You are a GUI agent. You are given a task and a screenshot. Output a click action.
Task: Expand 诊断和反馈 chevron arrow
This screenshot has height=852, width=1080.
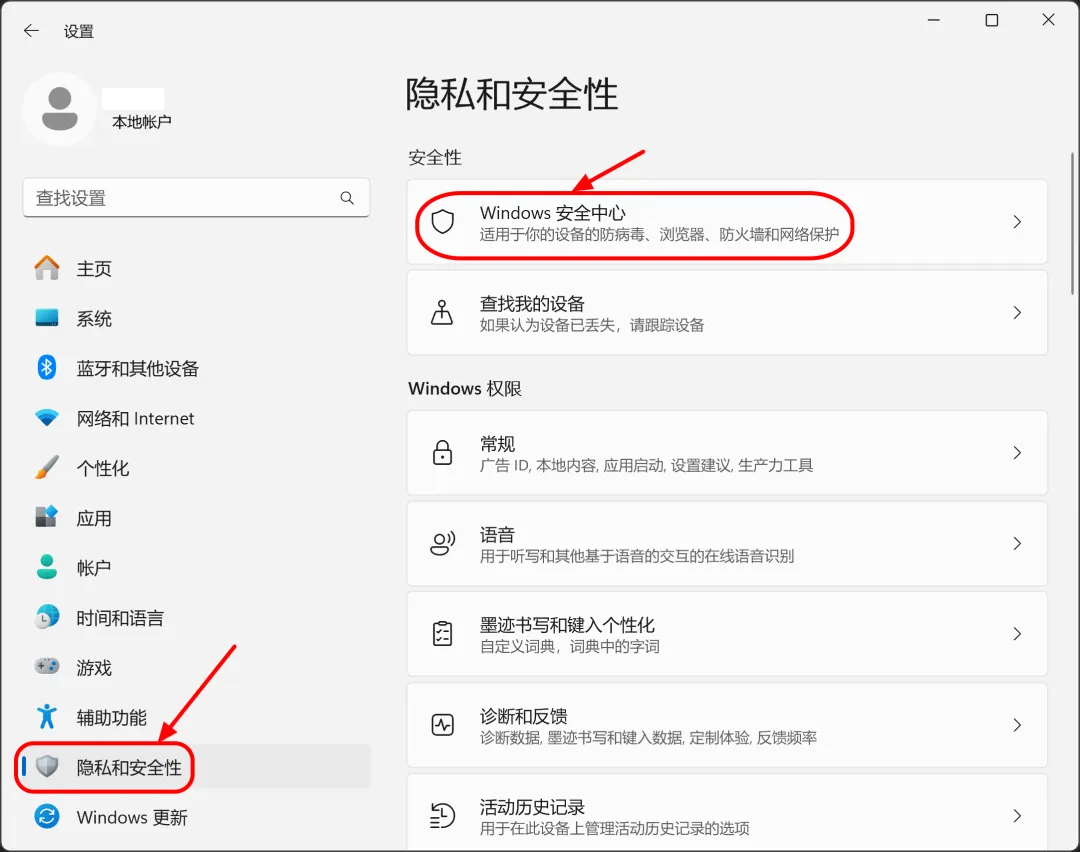[1017, 725]
